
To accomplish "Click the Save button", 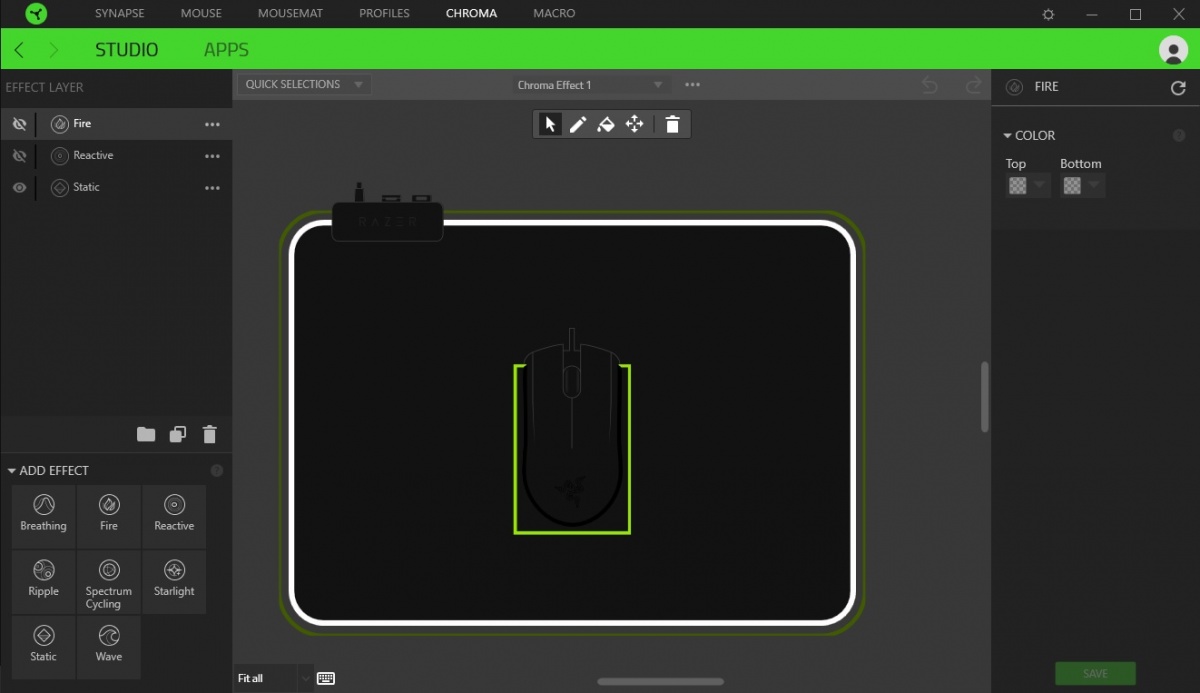I will tap(1095, 674).
